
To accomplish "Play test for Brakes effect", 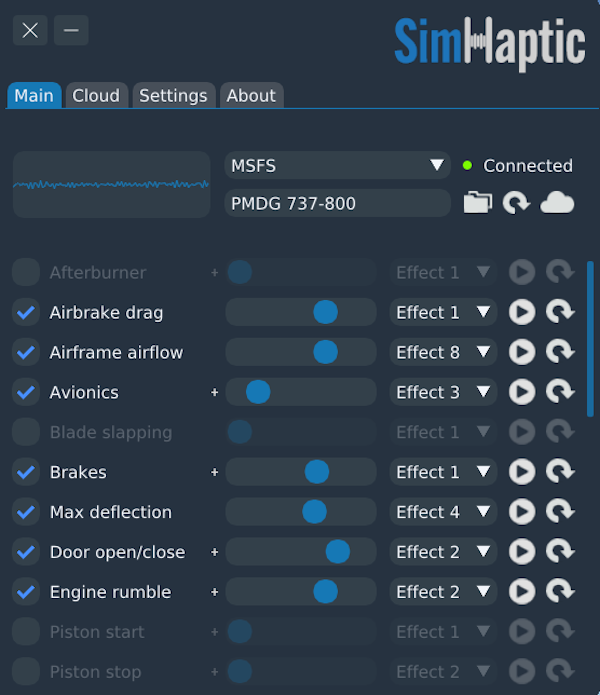I will point(522,472).
